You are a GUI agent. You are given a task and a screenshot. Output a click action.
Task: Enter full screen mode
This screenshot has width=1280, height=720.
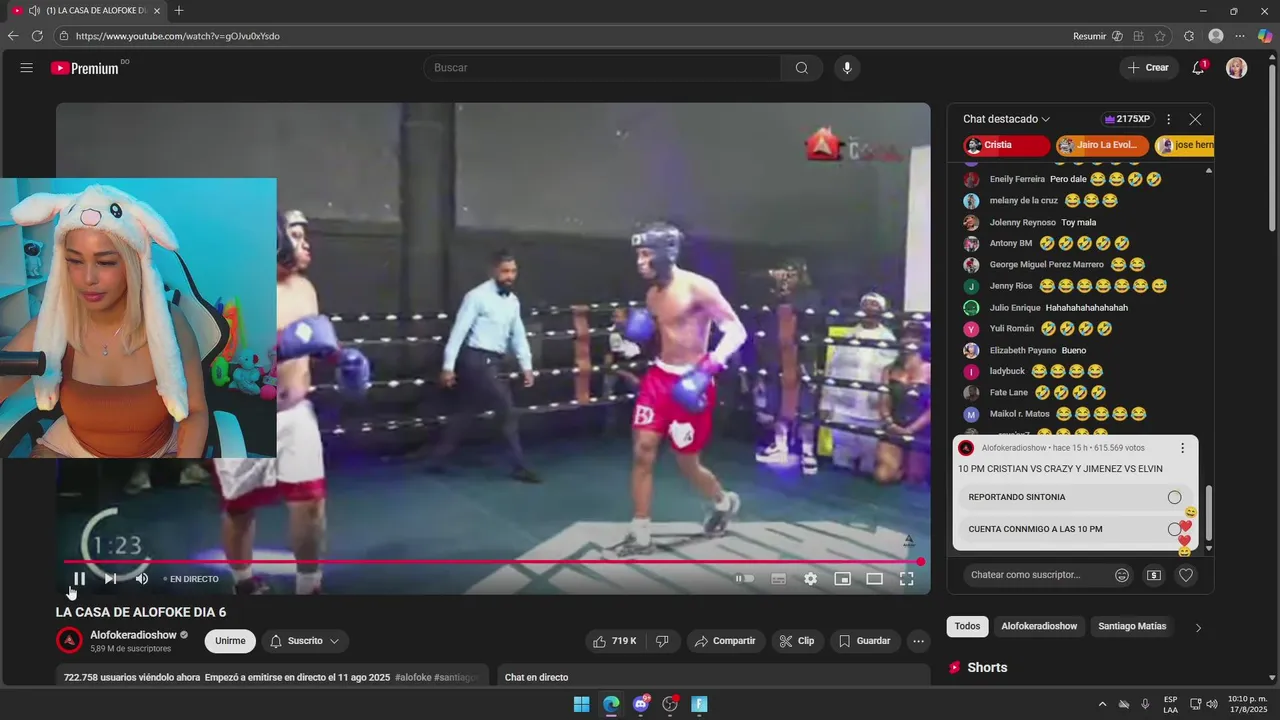pyautogui.click(x=907, y=579)
